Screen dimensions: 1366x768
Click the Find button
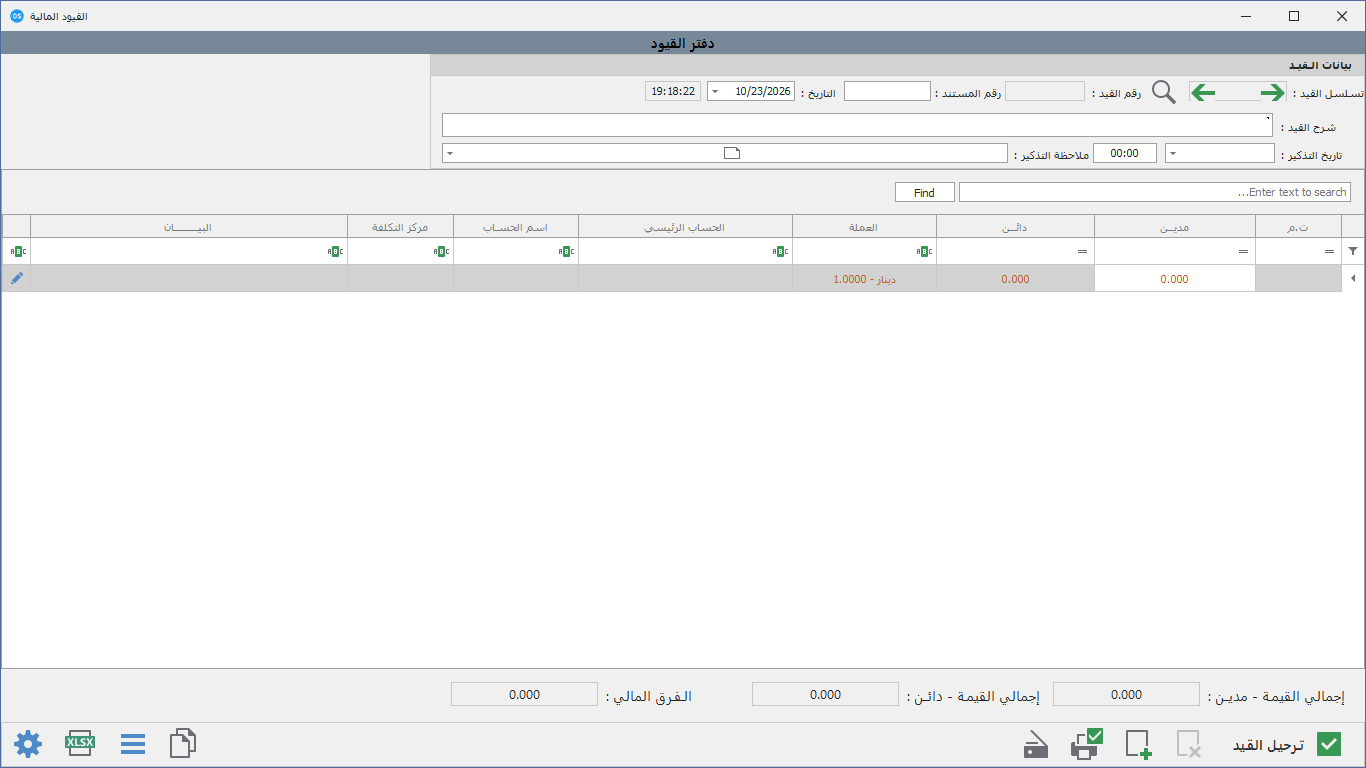coord(924,192)
